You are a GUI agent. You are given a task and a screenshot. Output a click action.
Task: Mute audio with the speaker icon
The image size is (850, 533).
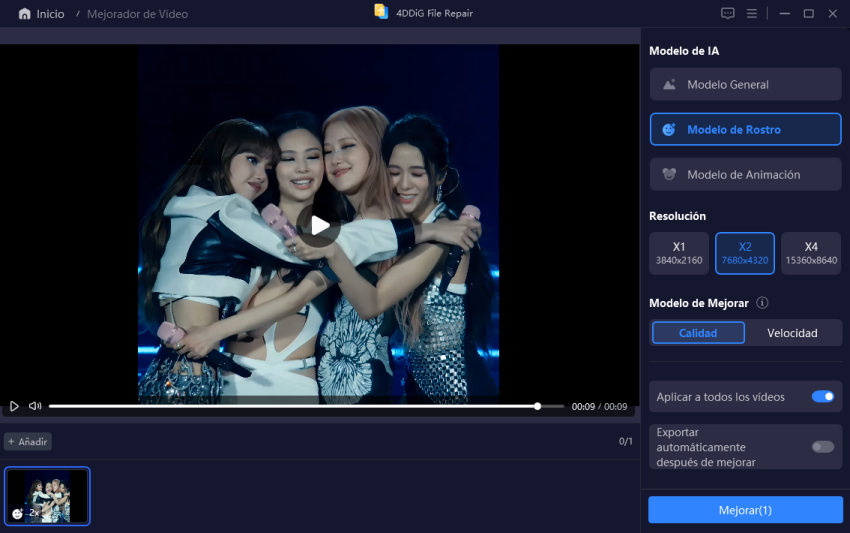(x=35, y=406)
